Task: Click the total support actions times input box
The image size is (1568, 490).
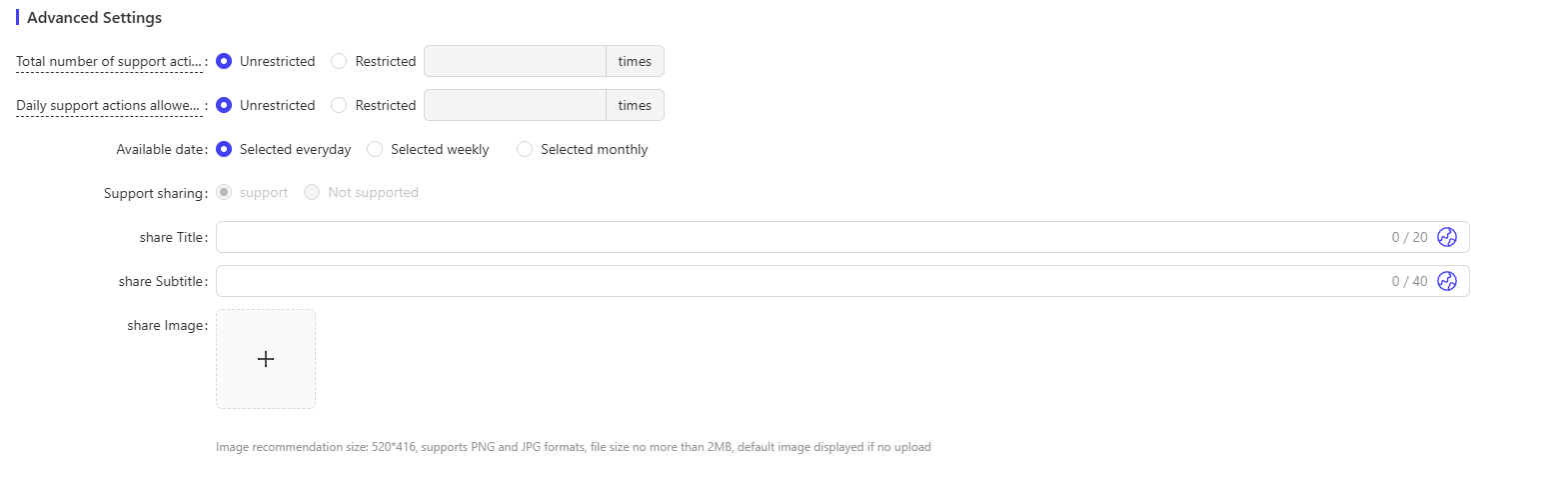Action: 515,61
